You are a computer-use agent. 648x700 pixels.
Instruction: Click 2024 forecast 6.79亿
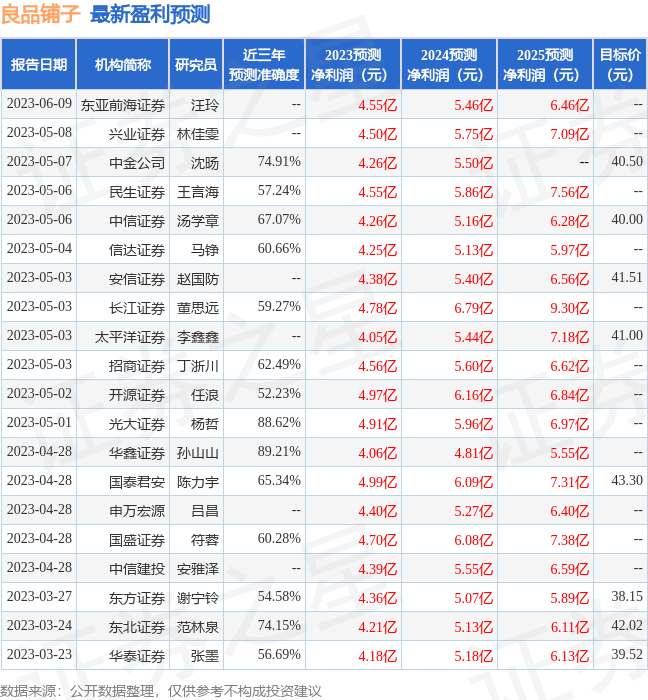coord(474,308)
